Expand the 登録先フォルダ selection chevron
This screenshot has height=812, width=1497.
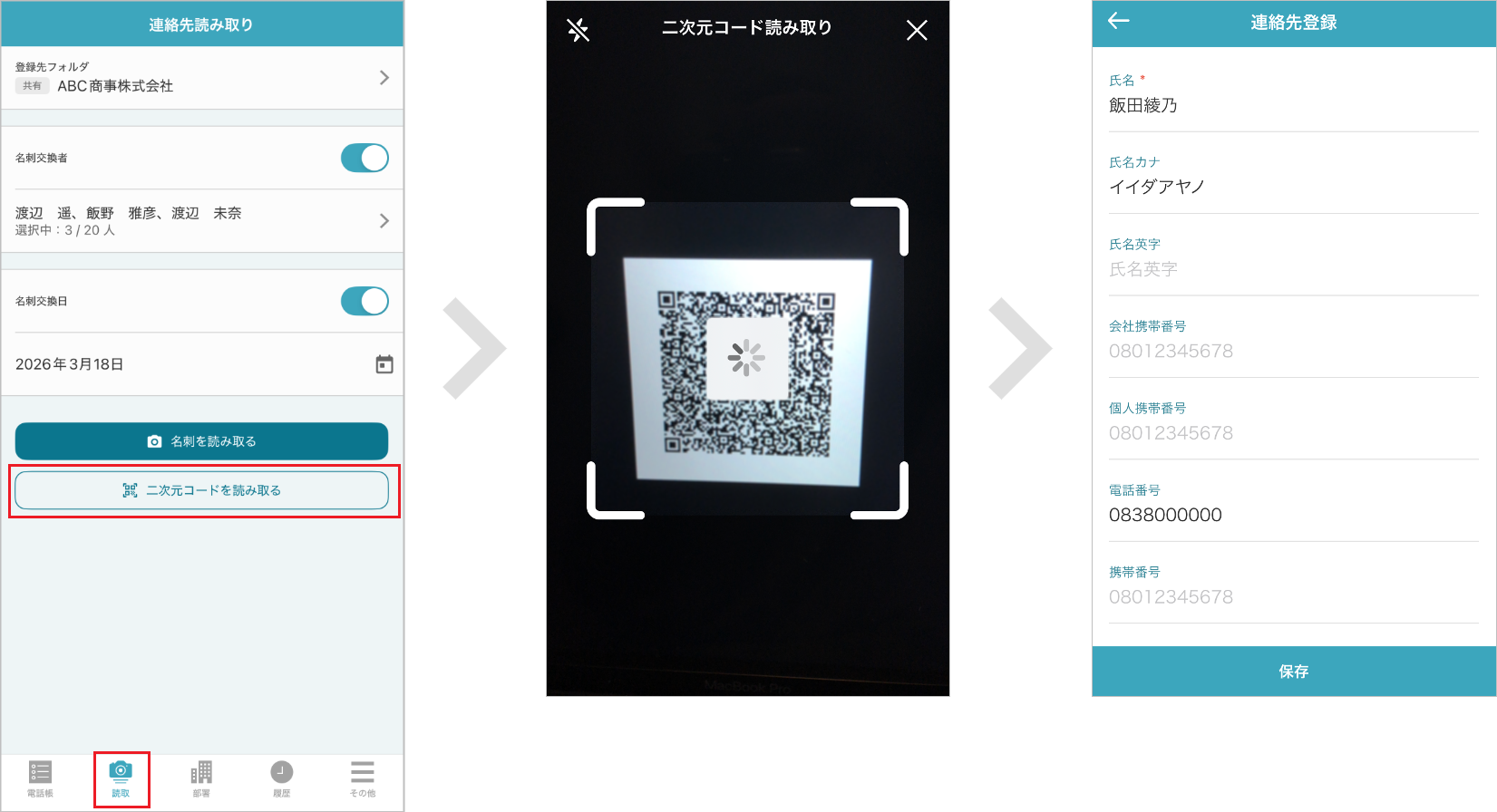(x=384, y=78)
